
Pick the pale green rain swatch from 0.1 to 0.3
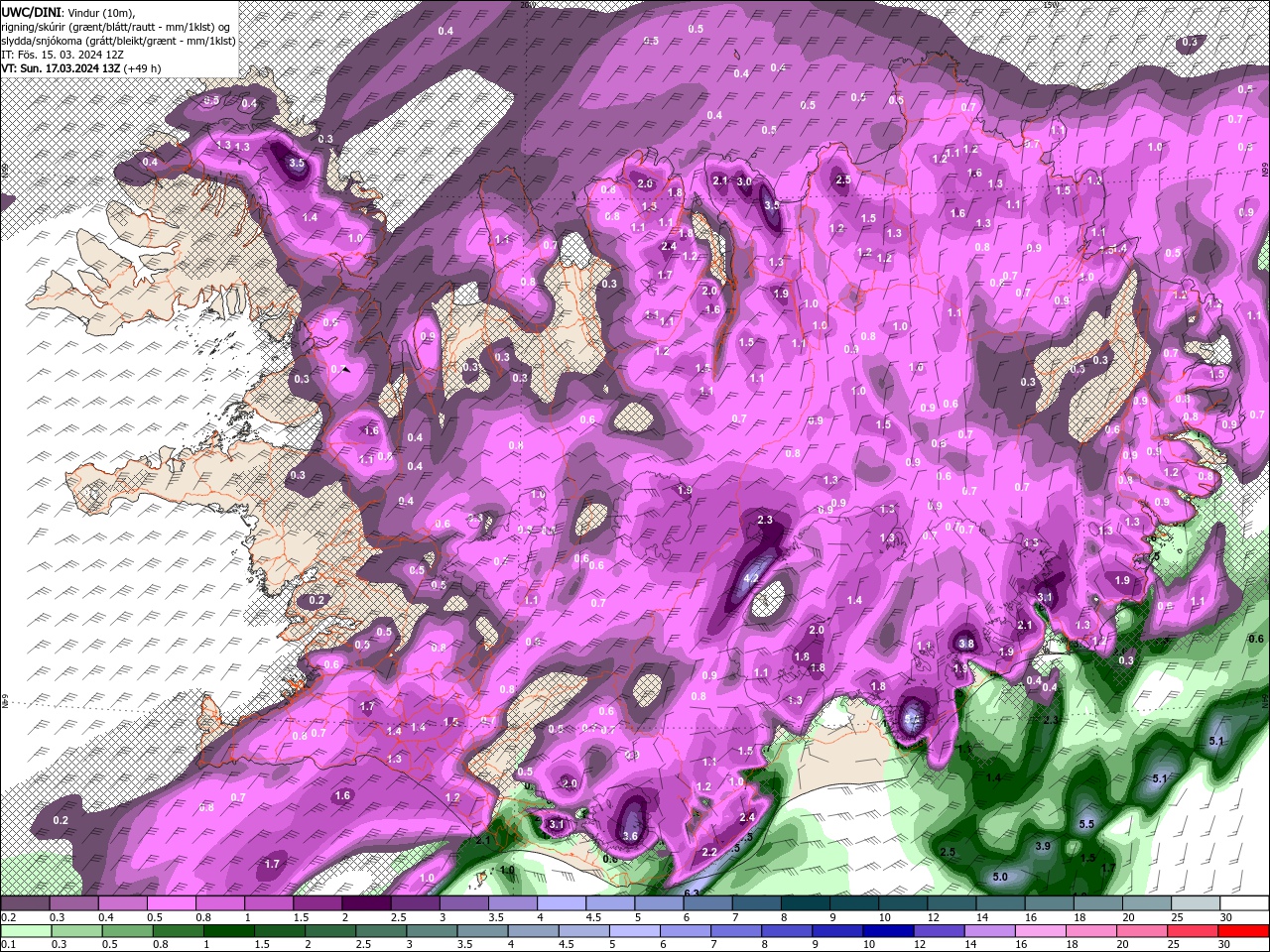point(24,931)
